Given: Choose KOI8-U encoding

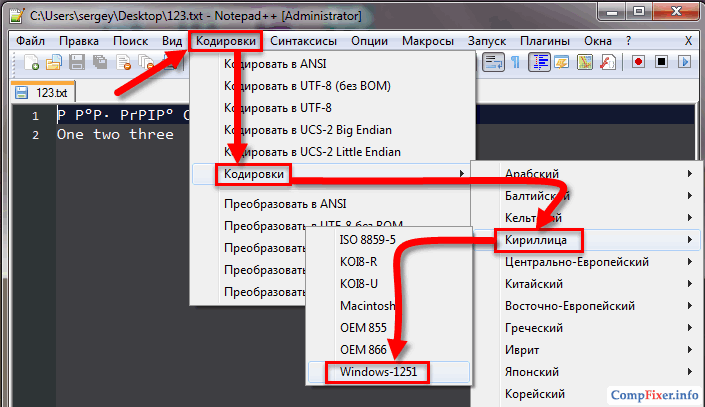Looking at the screenshot, I should 389,284.
